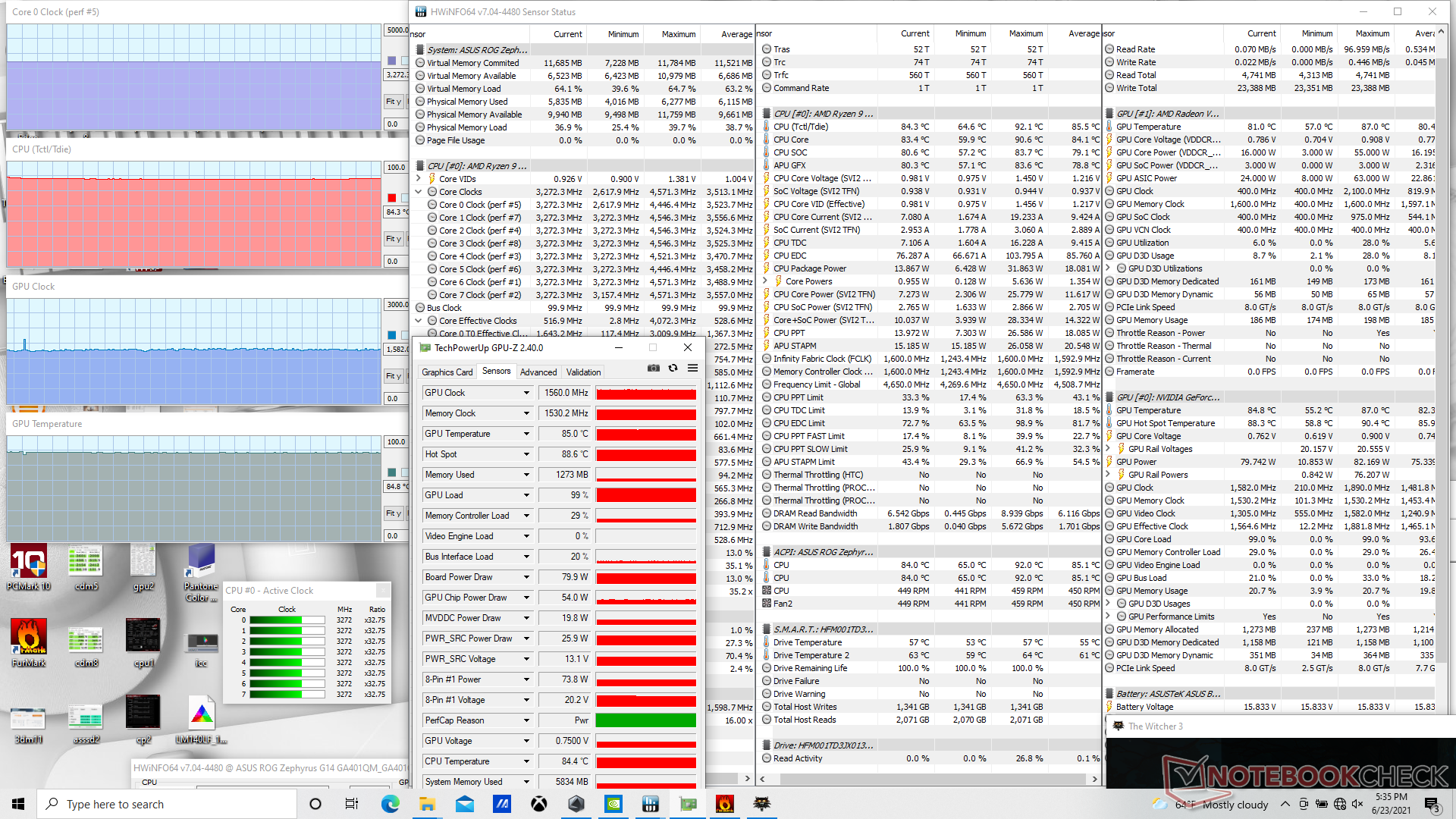Click the GPU-Z refresh icon
Viewport: 1456px width, 819px height.
pos(673,369)
